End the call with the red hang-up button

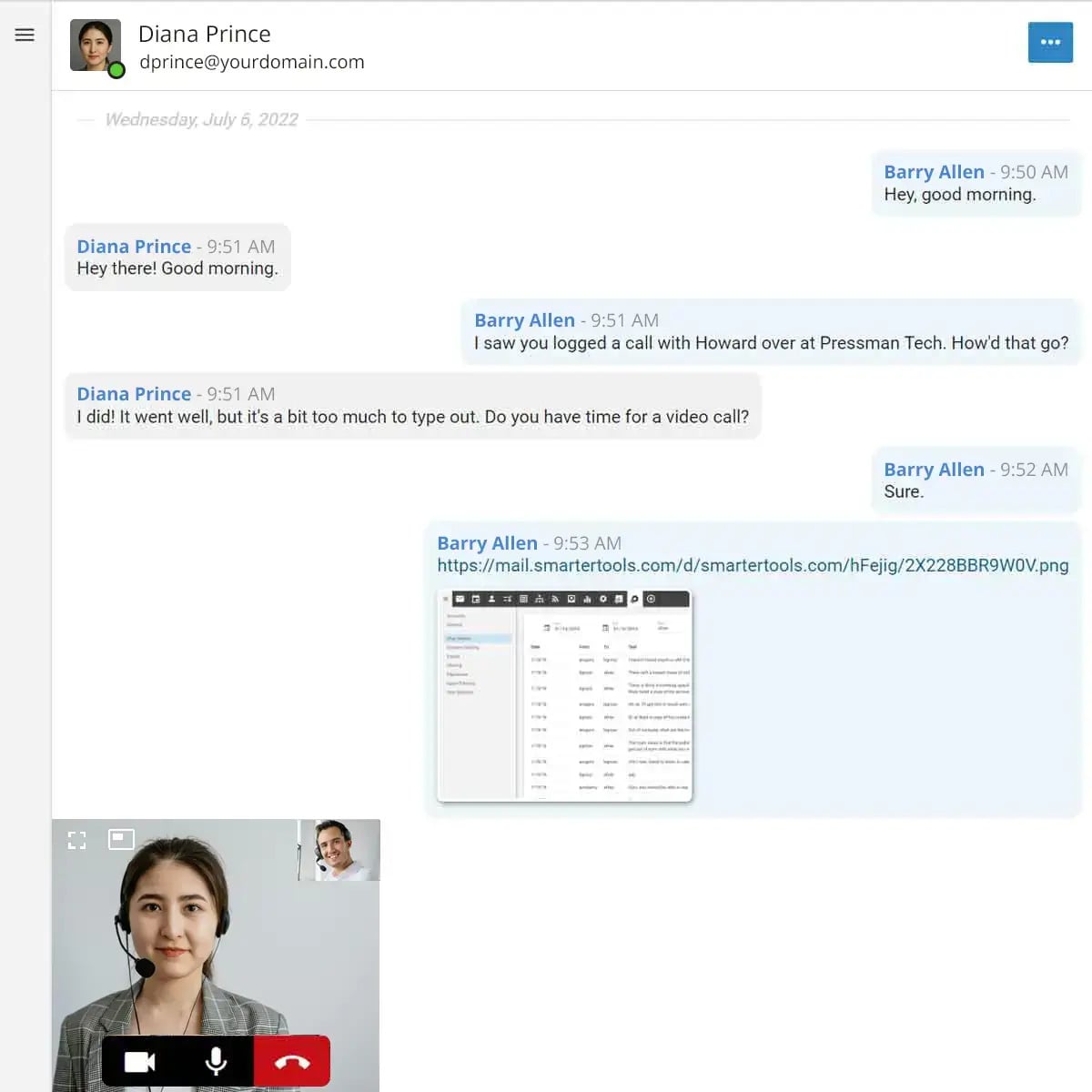point(292,1061)
